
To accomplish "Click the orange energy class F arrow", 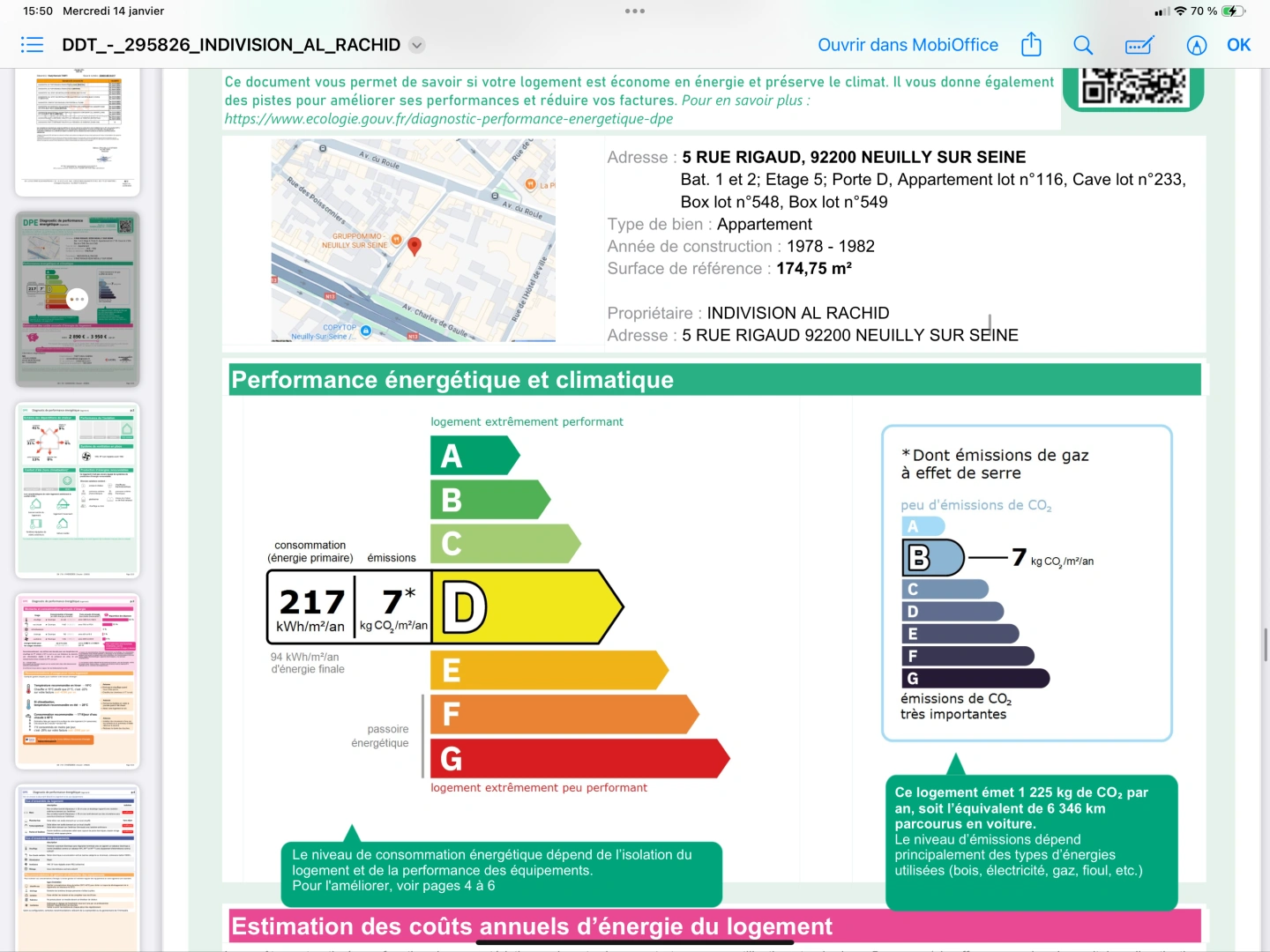I will point(564,714).
